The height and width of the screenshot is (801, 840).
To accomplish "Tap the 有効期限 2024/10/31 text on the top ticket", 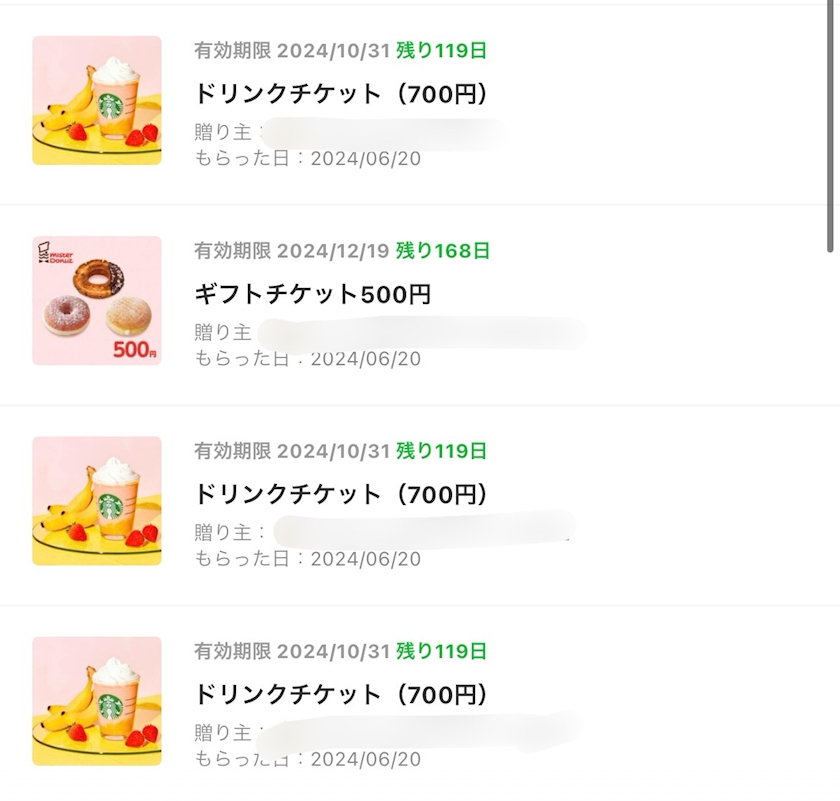I will point(291,50).
